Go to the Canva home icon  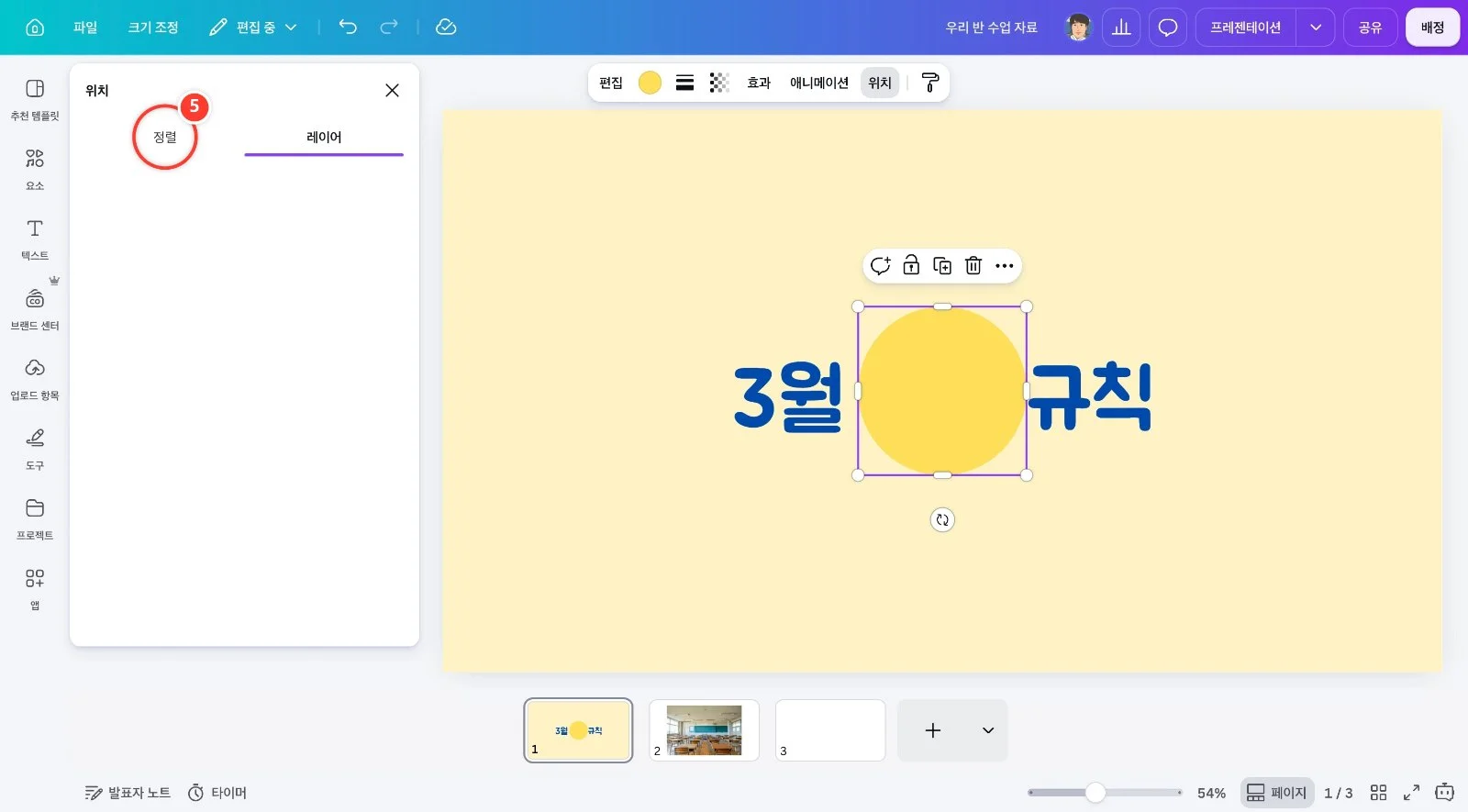[35, 28]
